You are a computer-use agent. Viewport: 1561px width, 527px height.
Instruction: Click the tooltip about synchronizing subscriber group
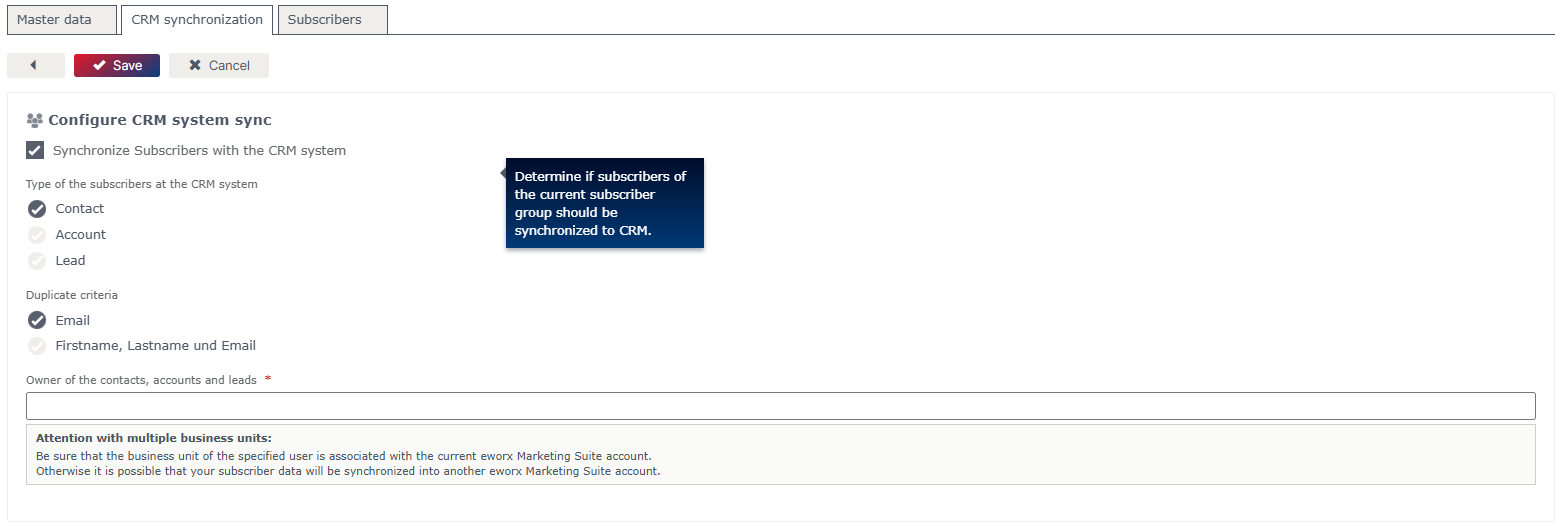click(604, 203)
